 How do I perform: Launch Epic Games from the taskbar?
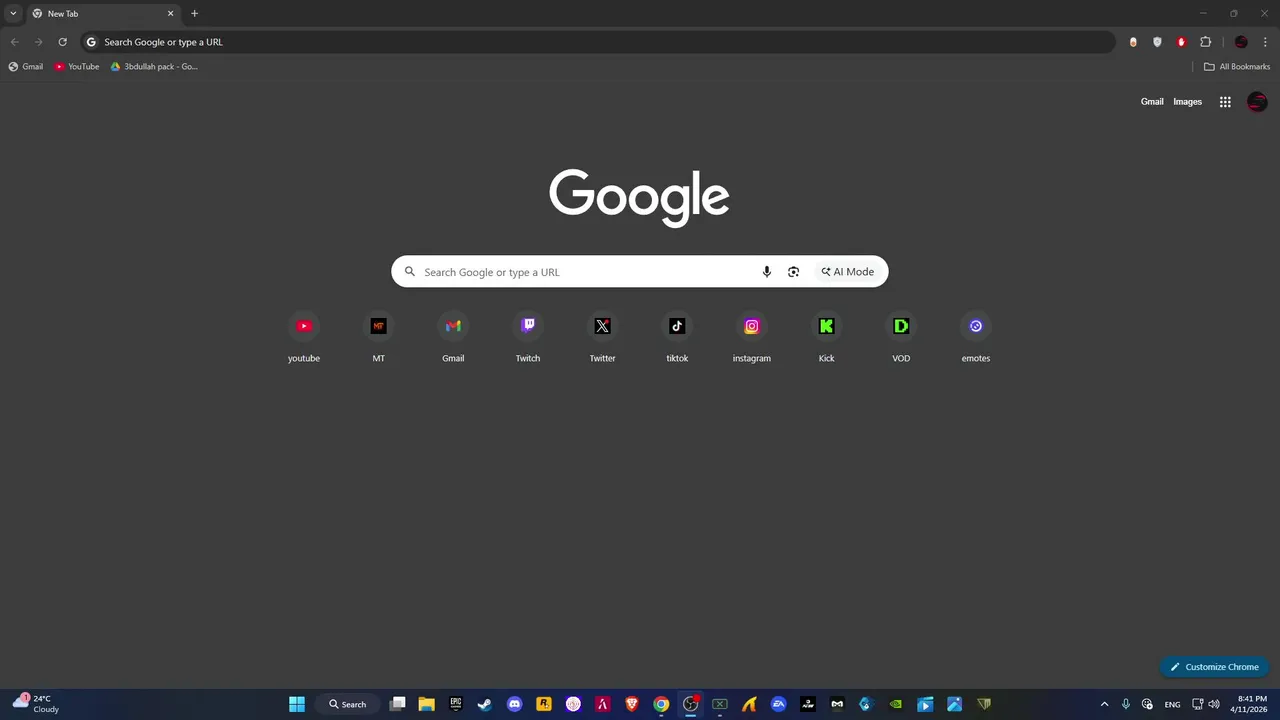(456, 704)
